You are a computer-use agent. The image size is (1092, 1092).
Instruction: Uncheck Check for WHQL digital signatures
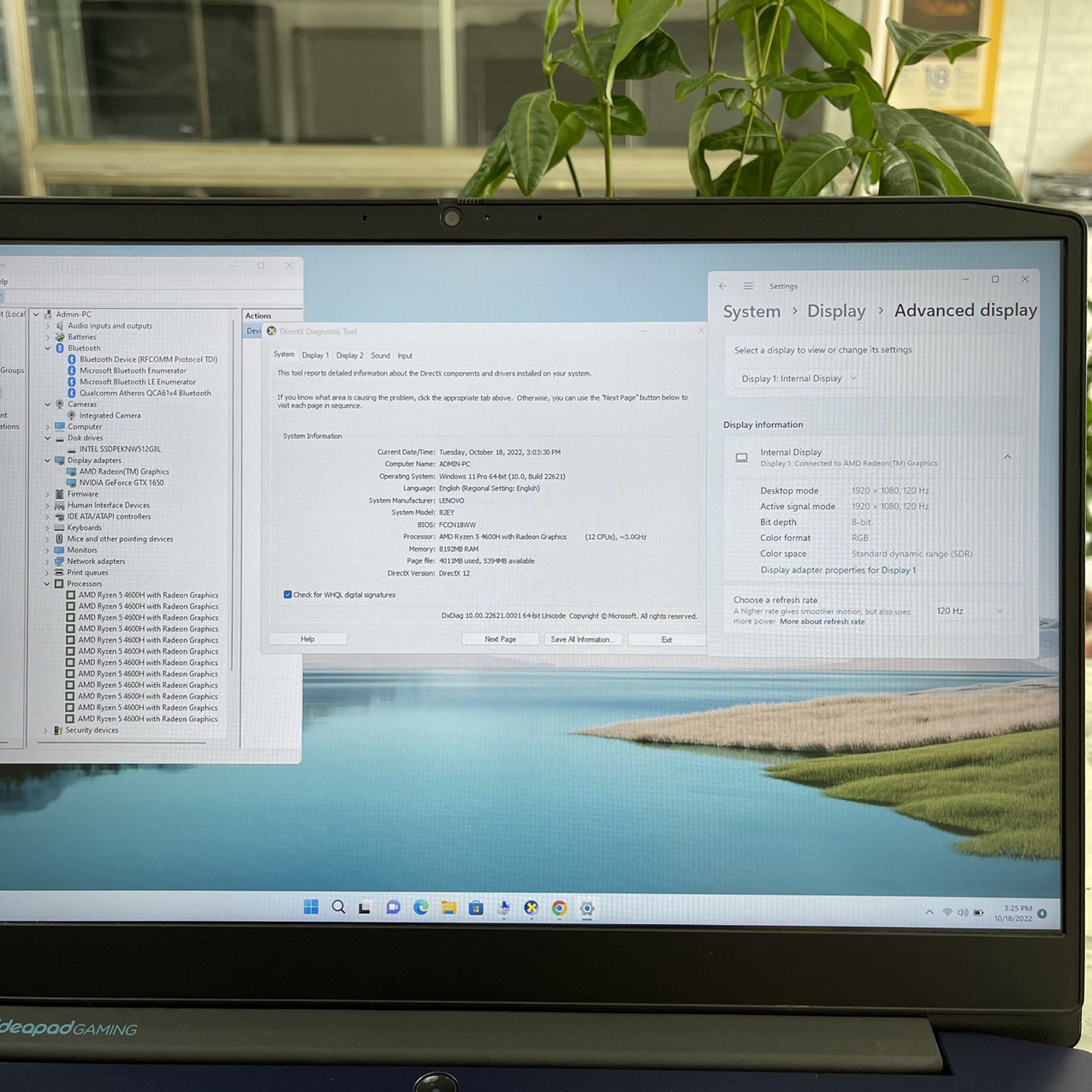tap(288, 595)
